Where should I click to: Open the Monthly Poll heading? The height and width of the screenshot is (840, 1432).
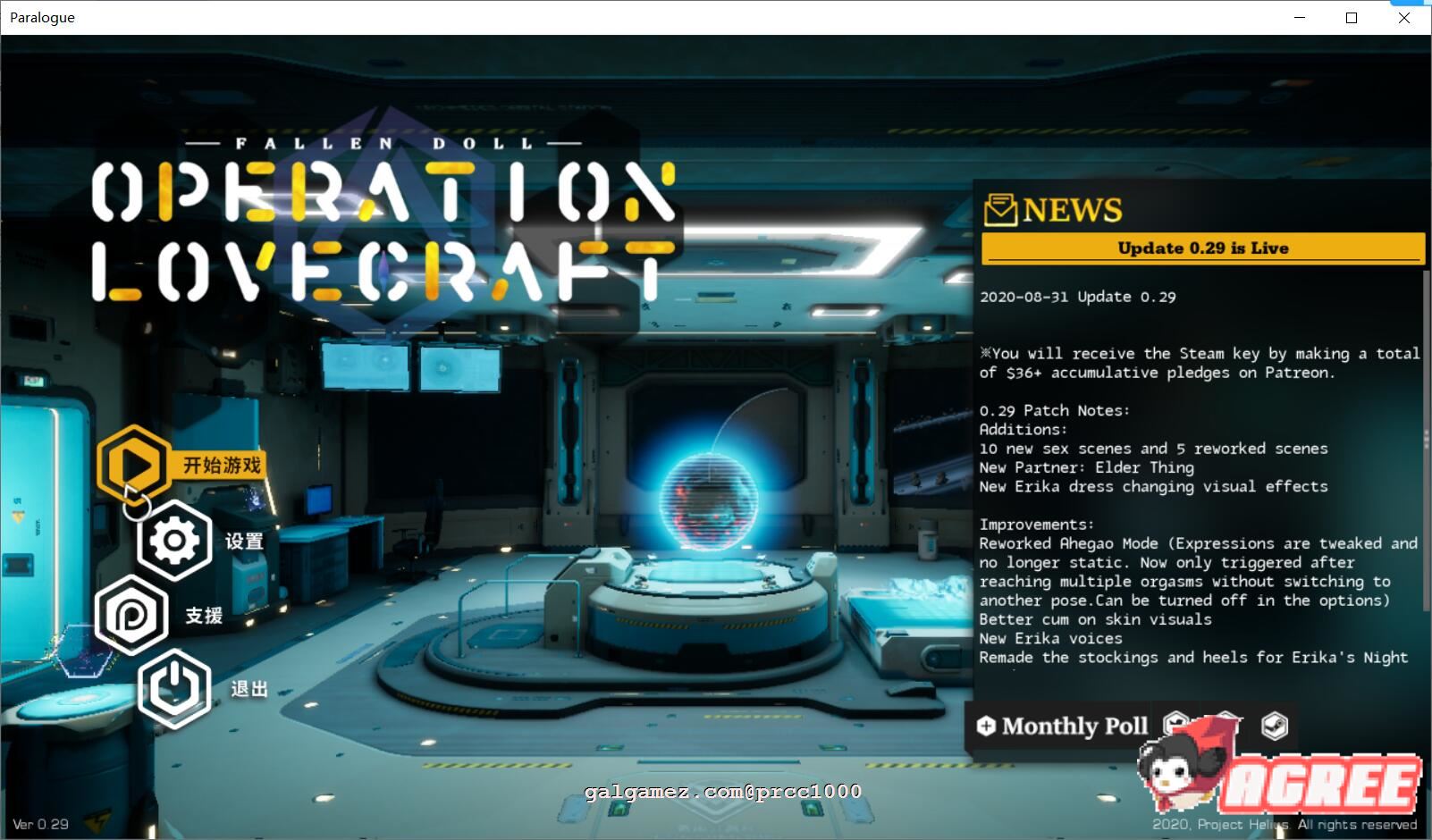[x=1074, y=727]
